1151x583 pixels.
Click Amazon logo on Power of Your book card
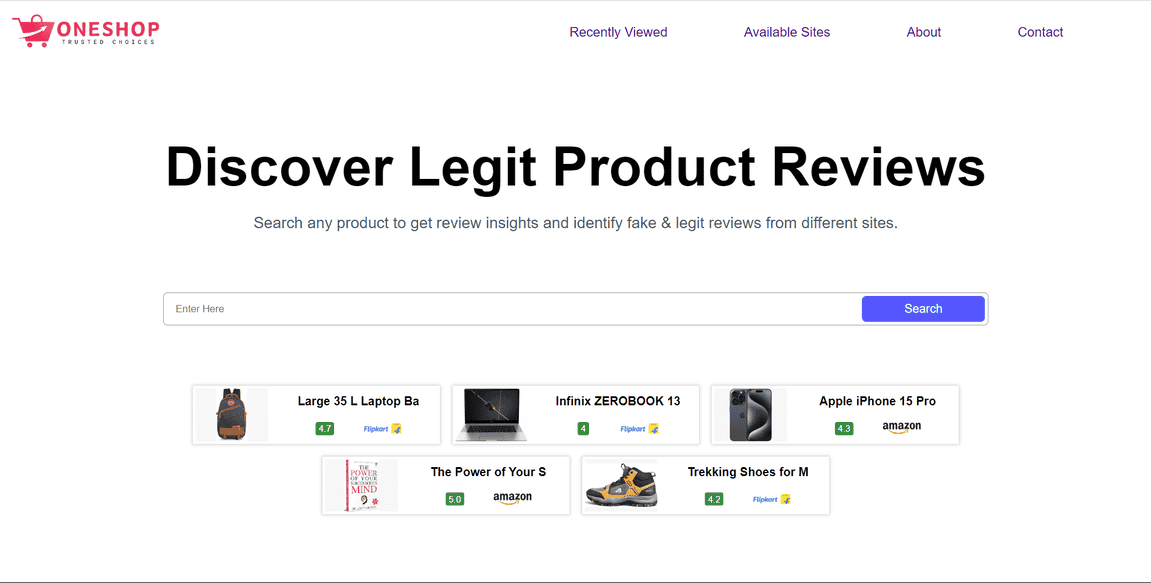pyautogui.click(x=512, y=498)
